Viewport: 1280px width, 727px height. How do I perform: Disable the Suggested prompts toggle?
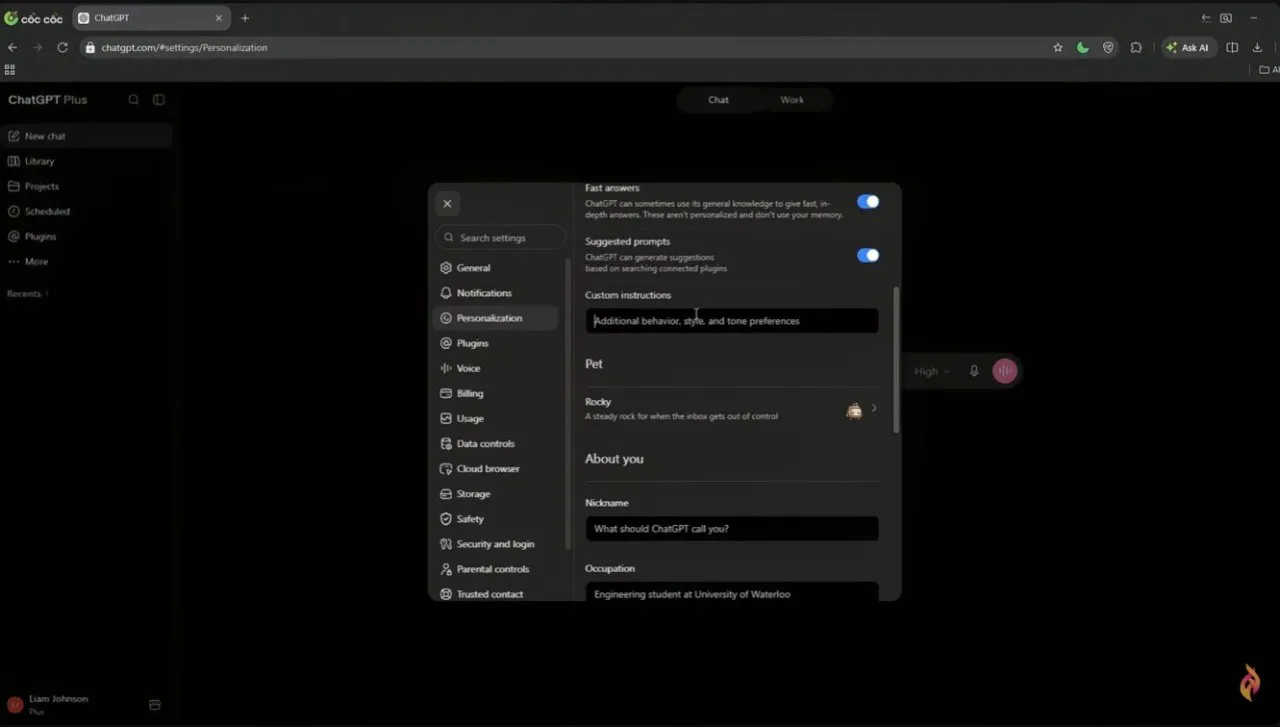868,255
